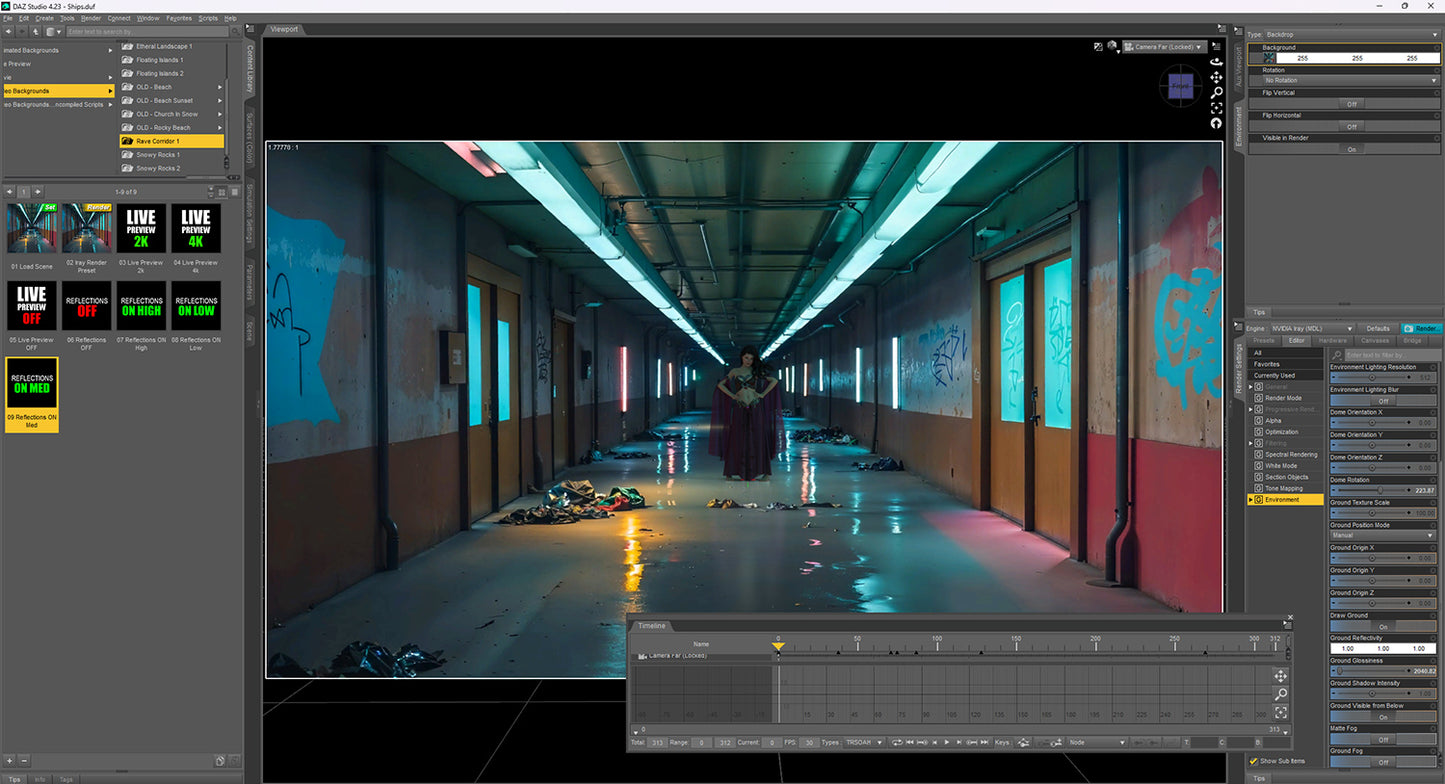
Task: Open the Node dropdown in Timeline
Action: pyautogui.click(x=1097, y=742)
